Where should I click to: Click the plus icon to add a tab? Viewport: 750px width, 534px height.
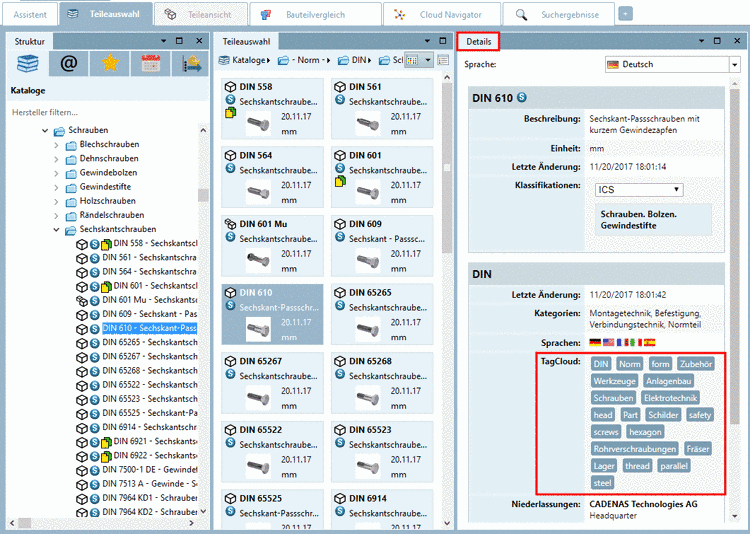pos(625,14)
